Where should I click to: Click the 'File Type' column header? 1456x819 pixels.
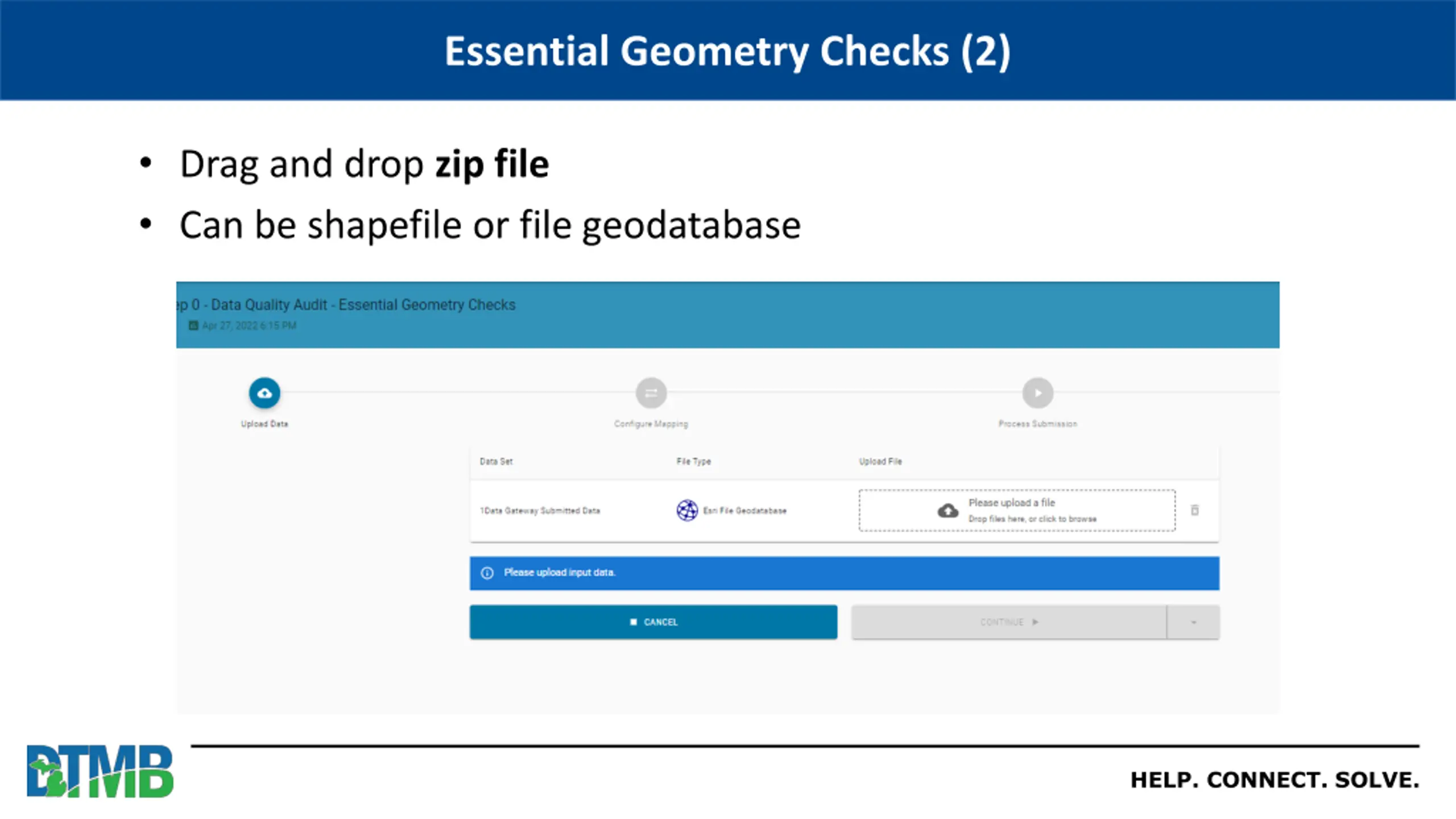click(693, 461)
